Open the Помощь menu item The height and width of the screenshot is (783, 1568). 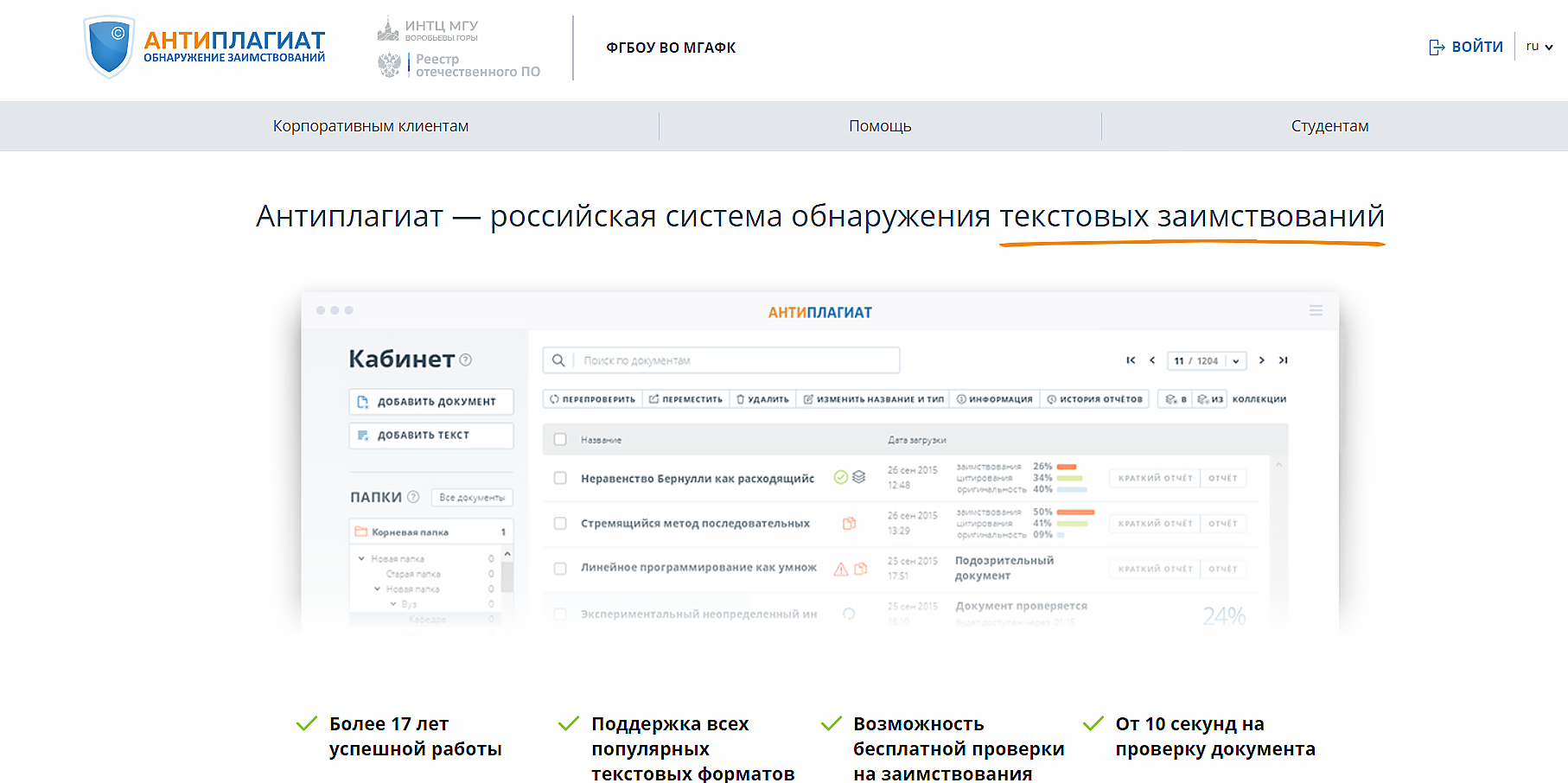[880, 126]
